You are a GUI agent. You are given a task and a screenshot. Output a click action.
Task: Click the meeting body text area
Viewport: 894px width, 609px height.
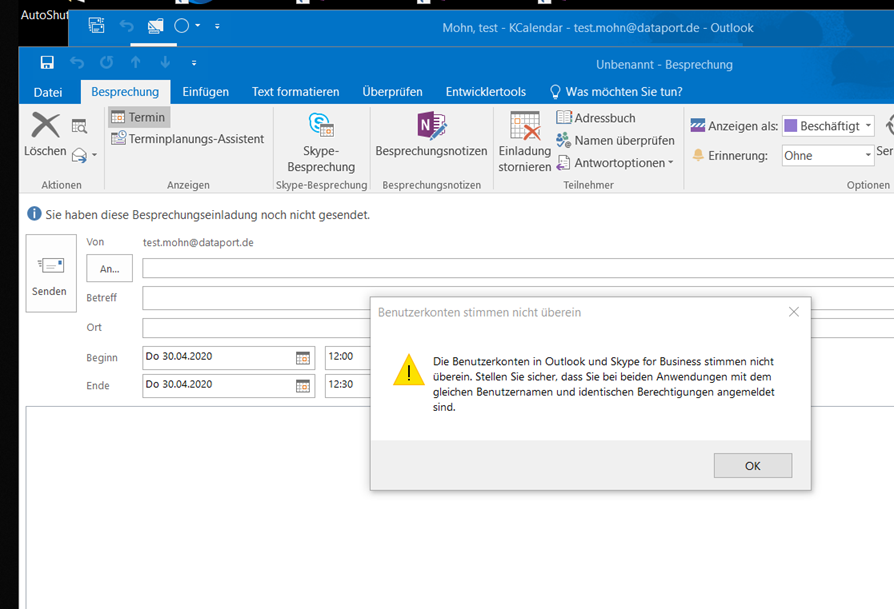460,508
